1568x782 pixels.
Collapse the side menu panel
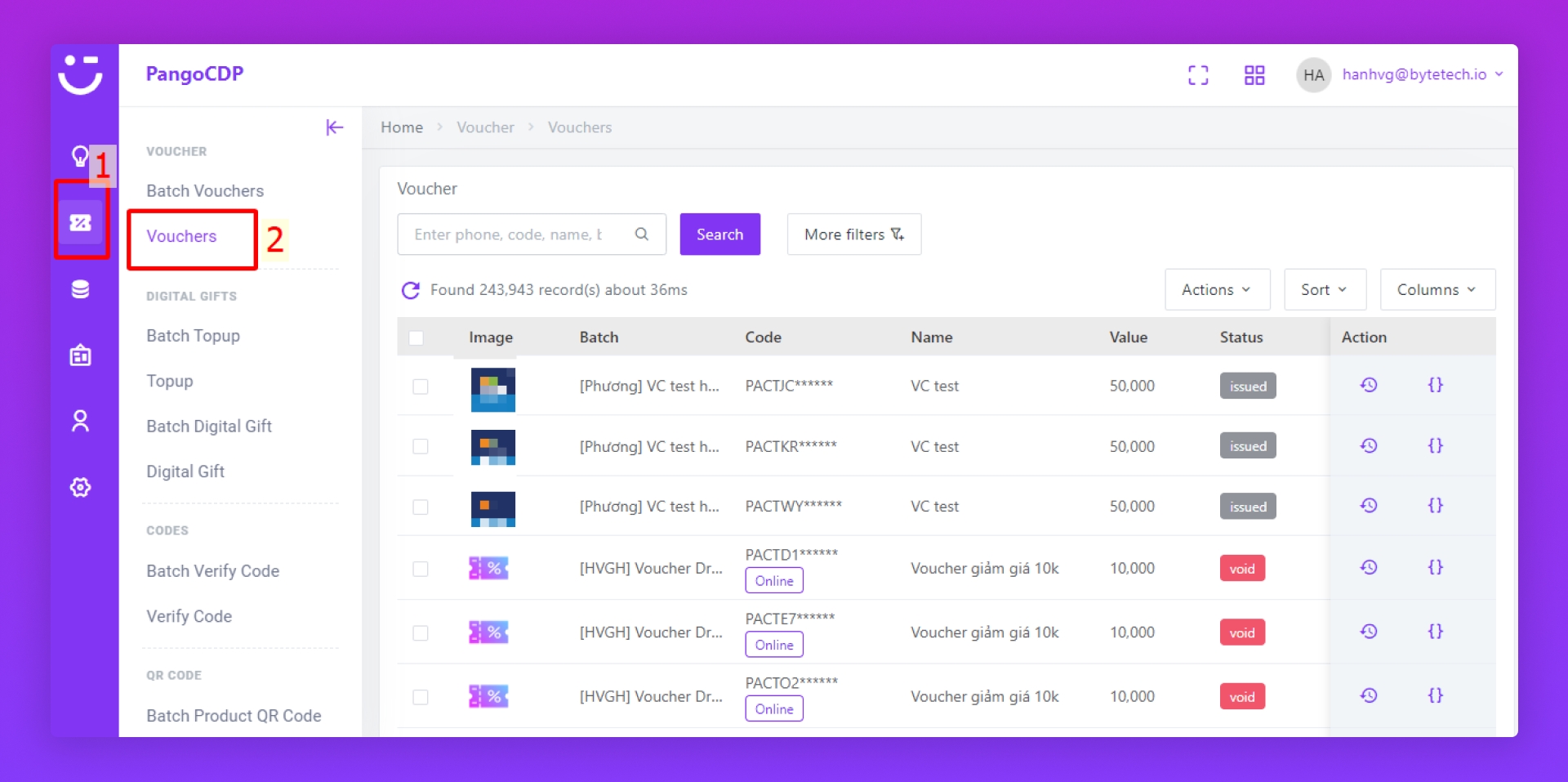point(334,127)
